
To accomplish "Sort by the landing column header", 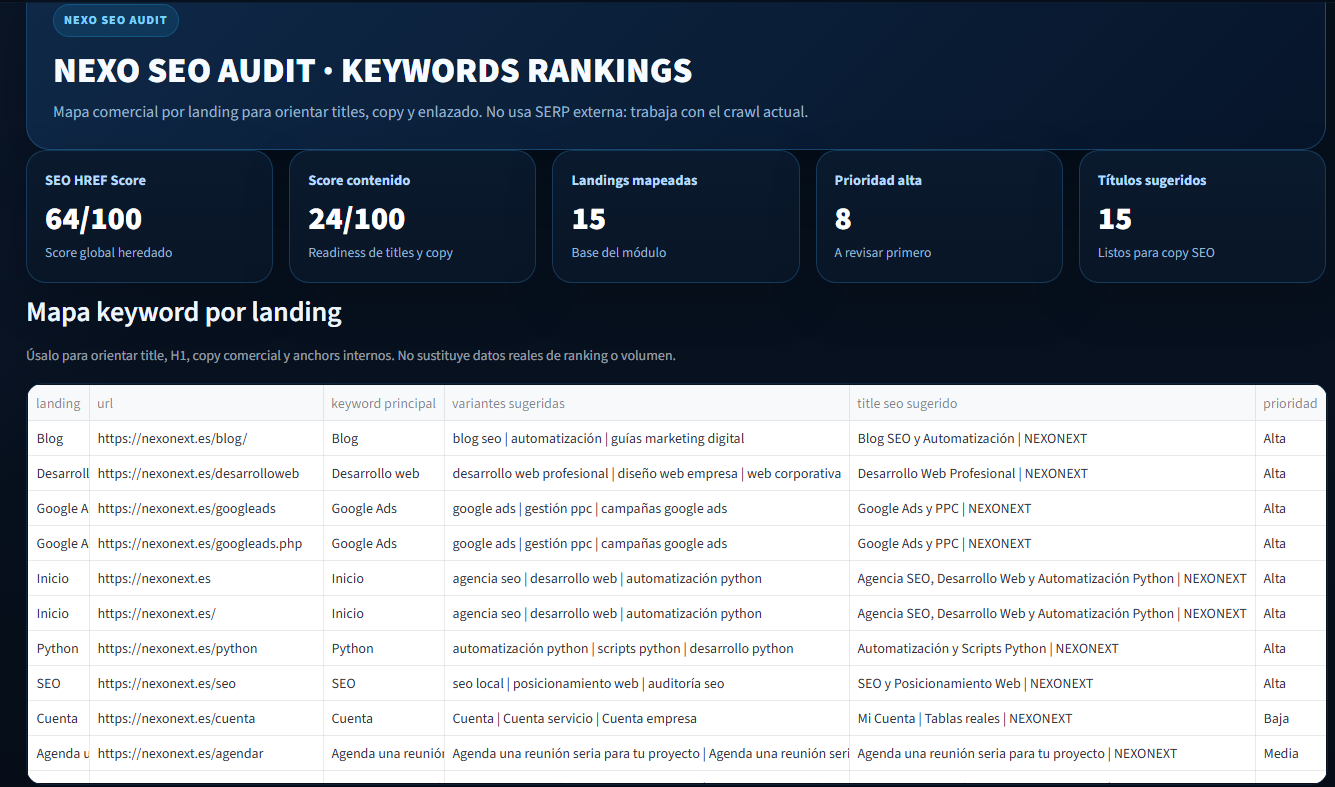I will 58,403.
